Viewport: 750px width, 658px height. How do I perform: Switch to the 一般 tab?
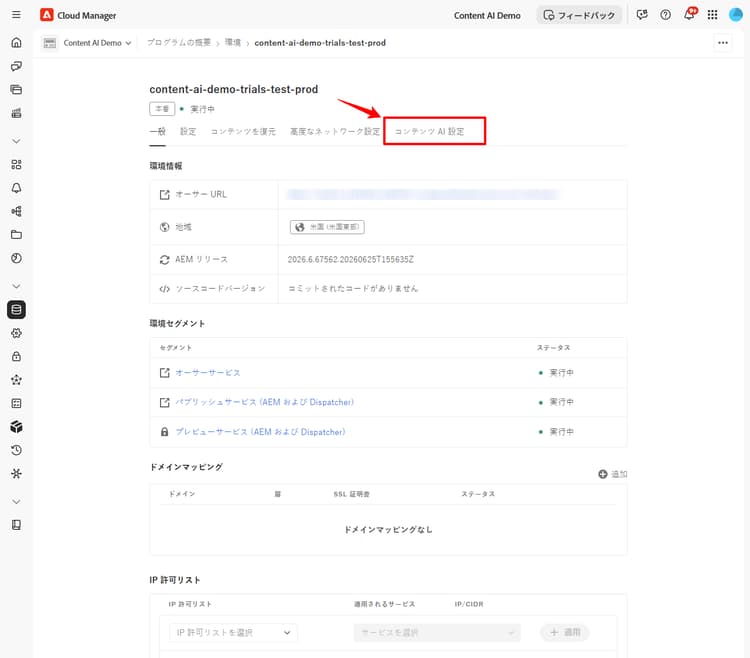(x=157, y=132)
